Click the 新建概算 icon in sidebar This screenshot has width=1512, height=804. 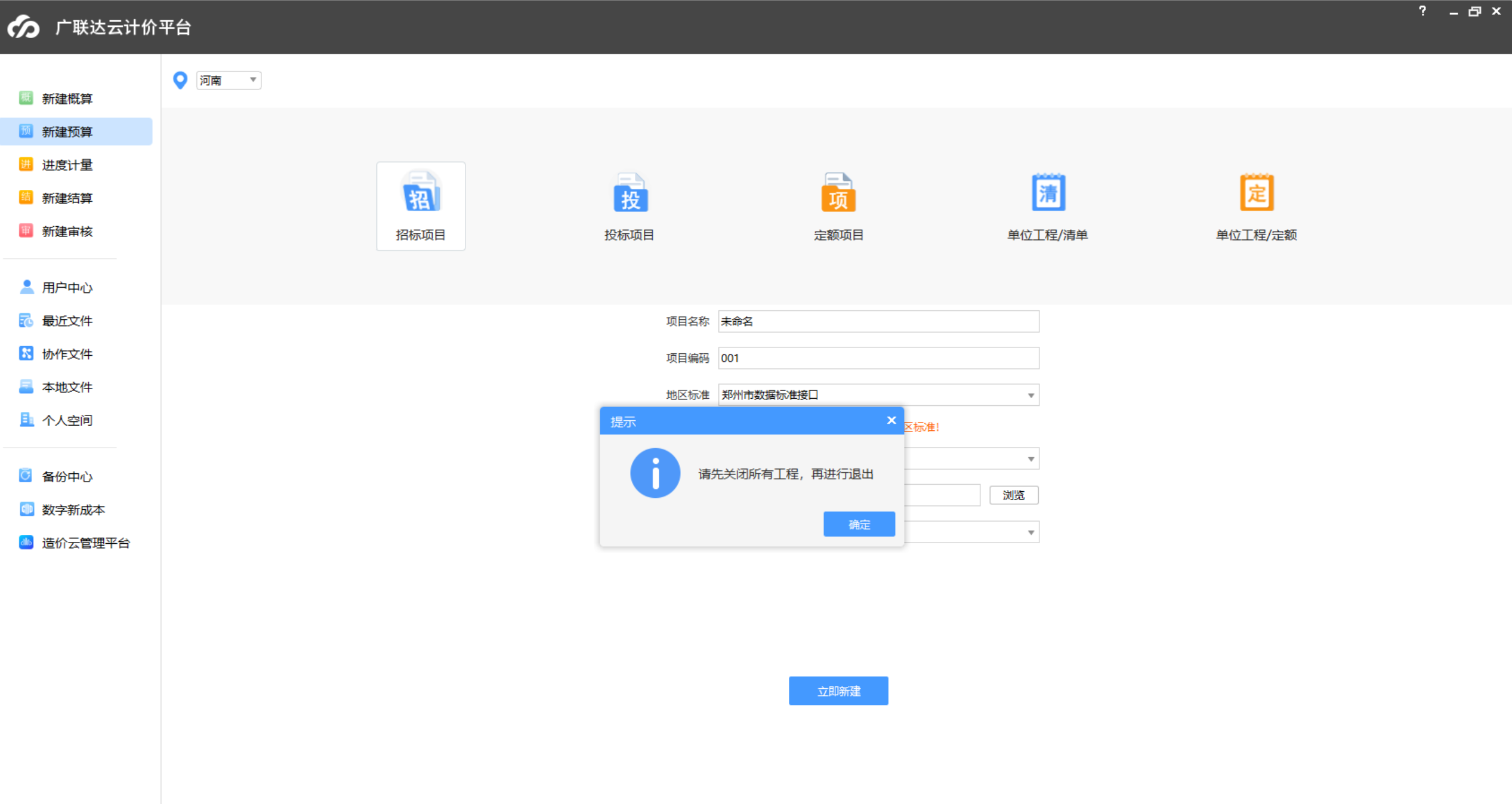click(x=26, y=98)
